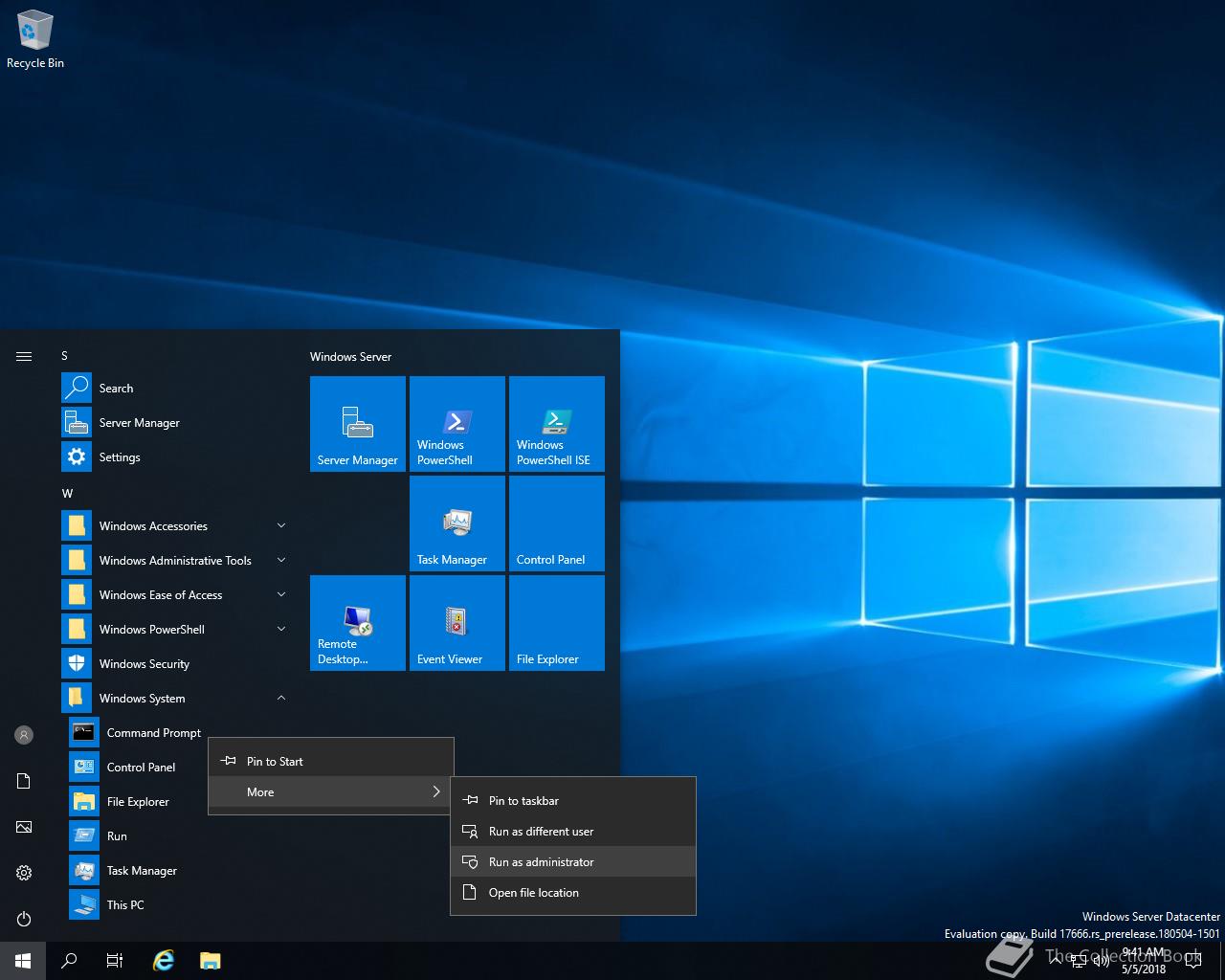Click the Remote Desktop tile

tap(358, 623)
